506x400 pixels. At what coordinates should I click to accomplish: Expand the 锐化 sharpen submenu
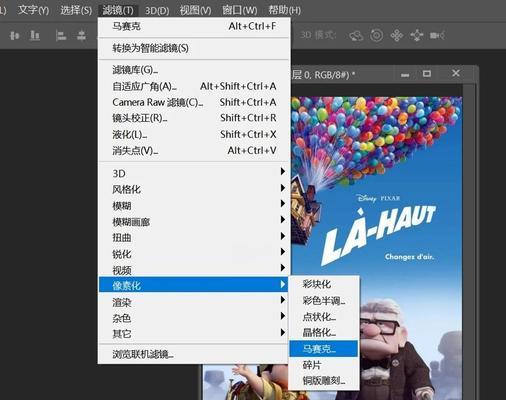(194, 254)
